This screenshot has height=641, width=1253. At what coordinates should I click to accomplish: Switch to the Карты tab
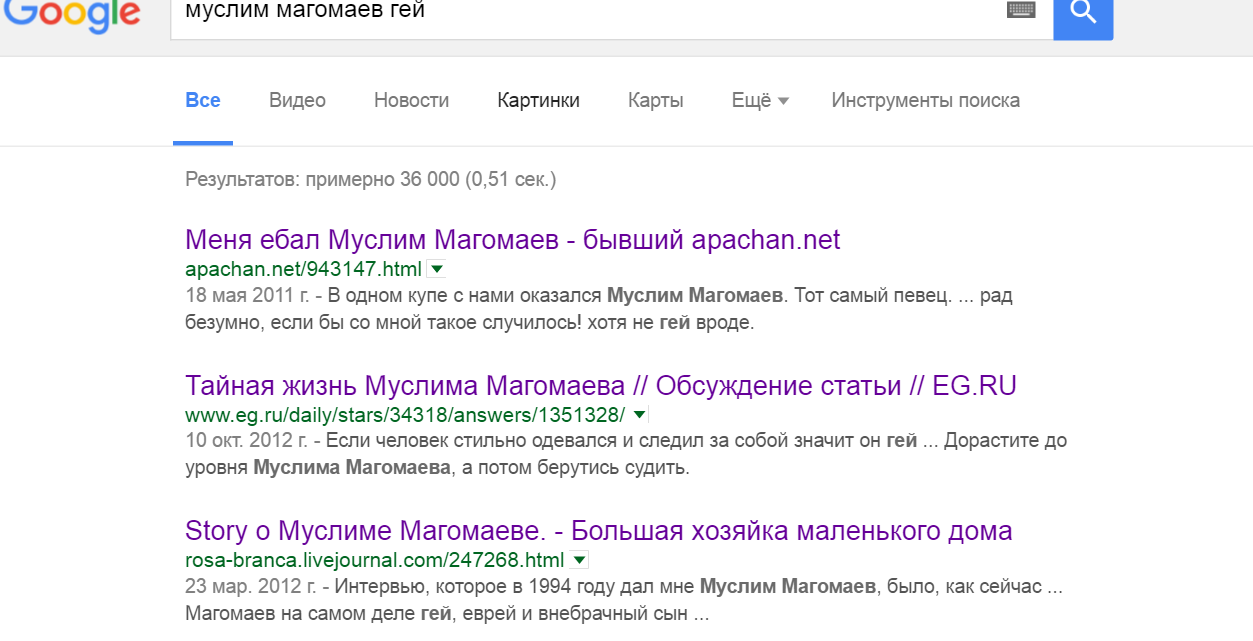(x=655, y=100)
